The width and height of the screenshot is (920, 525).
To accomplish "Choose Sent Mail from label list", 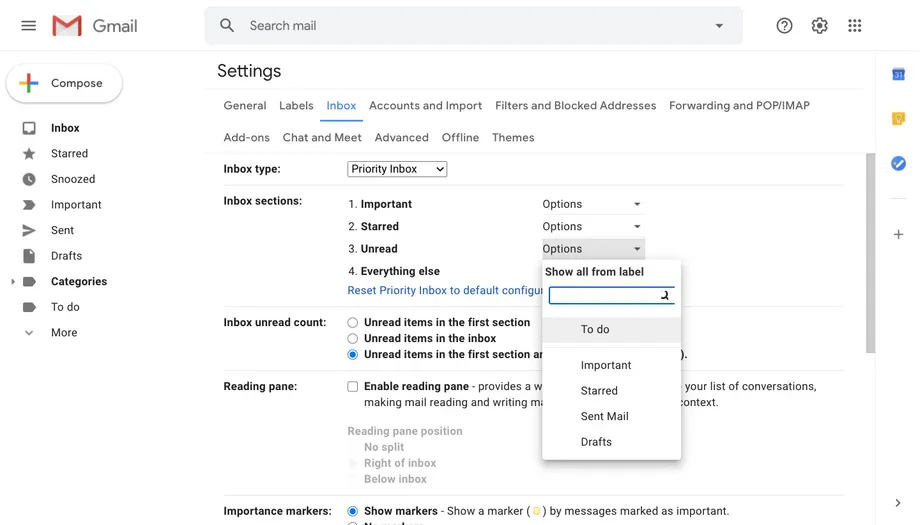I will (x=611, y=416).
